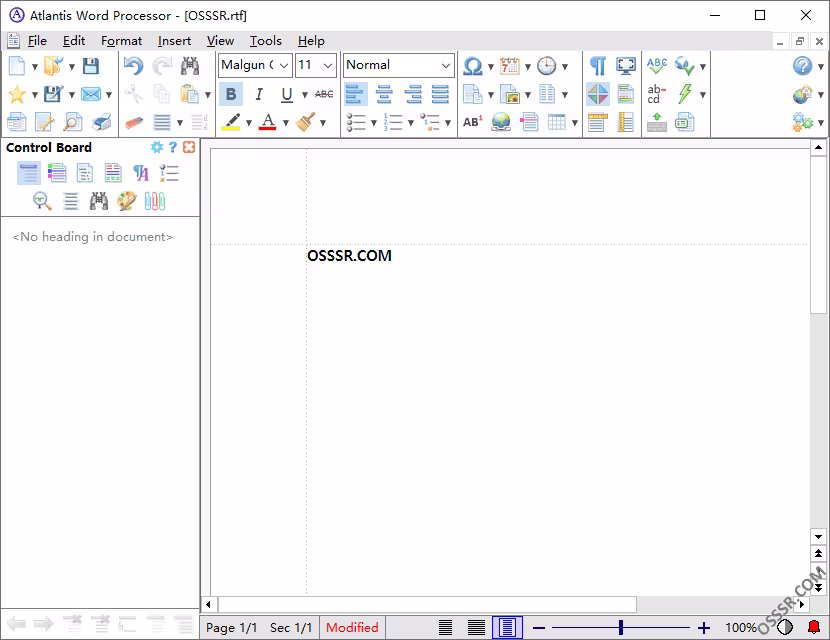Close the Control Board panel
This screenshot has width=830, height=640.
(x=189, y=147)
